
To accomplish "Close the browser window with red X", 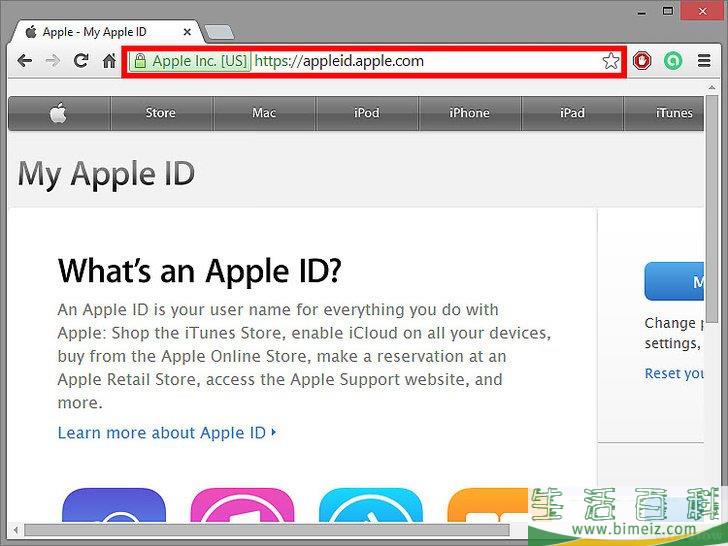I will point(703,11).
